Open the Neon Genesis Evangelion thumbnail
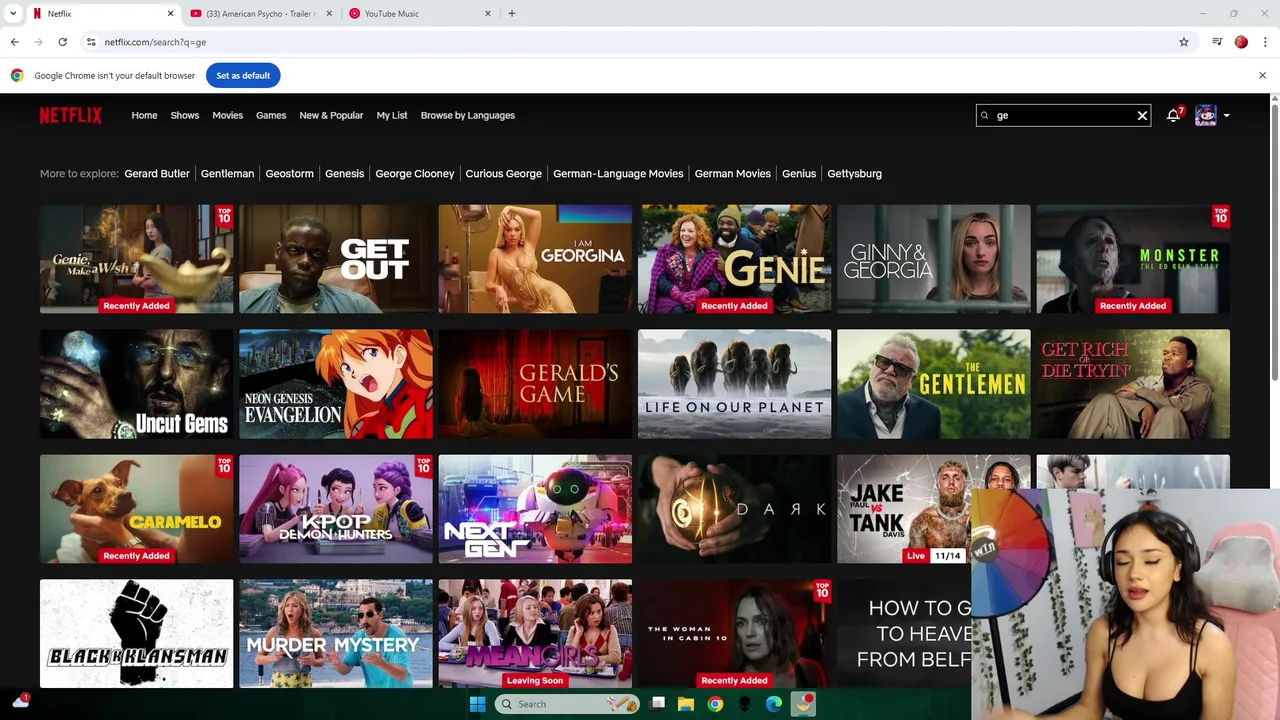1280x720 pixels. pos(336,384)
